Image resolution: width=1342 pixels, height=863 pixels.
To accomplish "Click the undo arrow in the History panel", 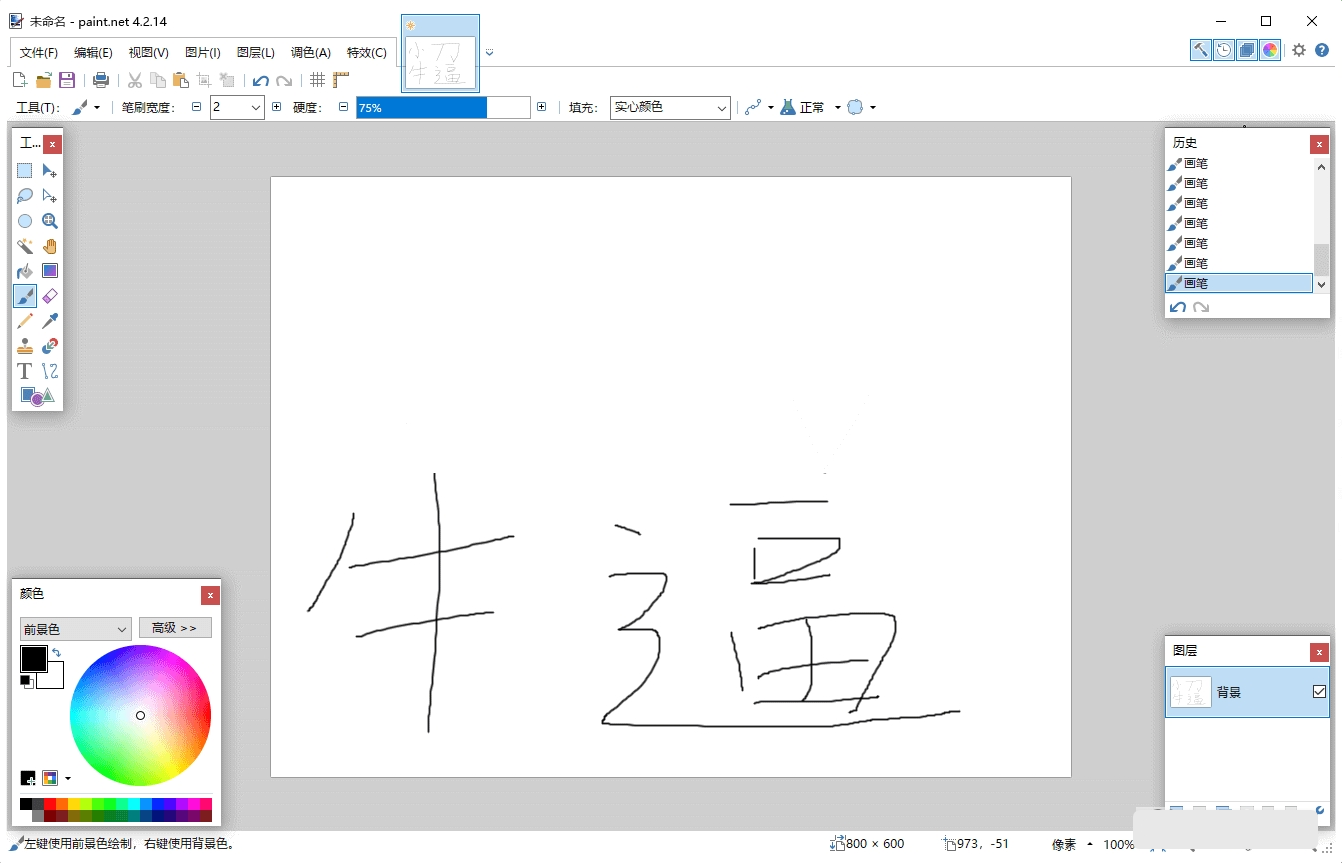I will 1178,307.
